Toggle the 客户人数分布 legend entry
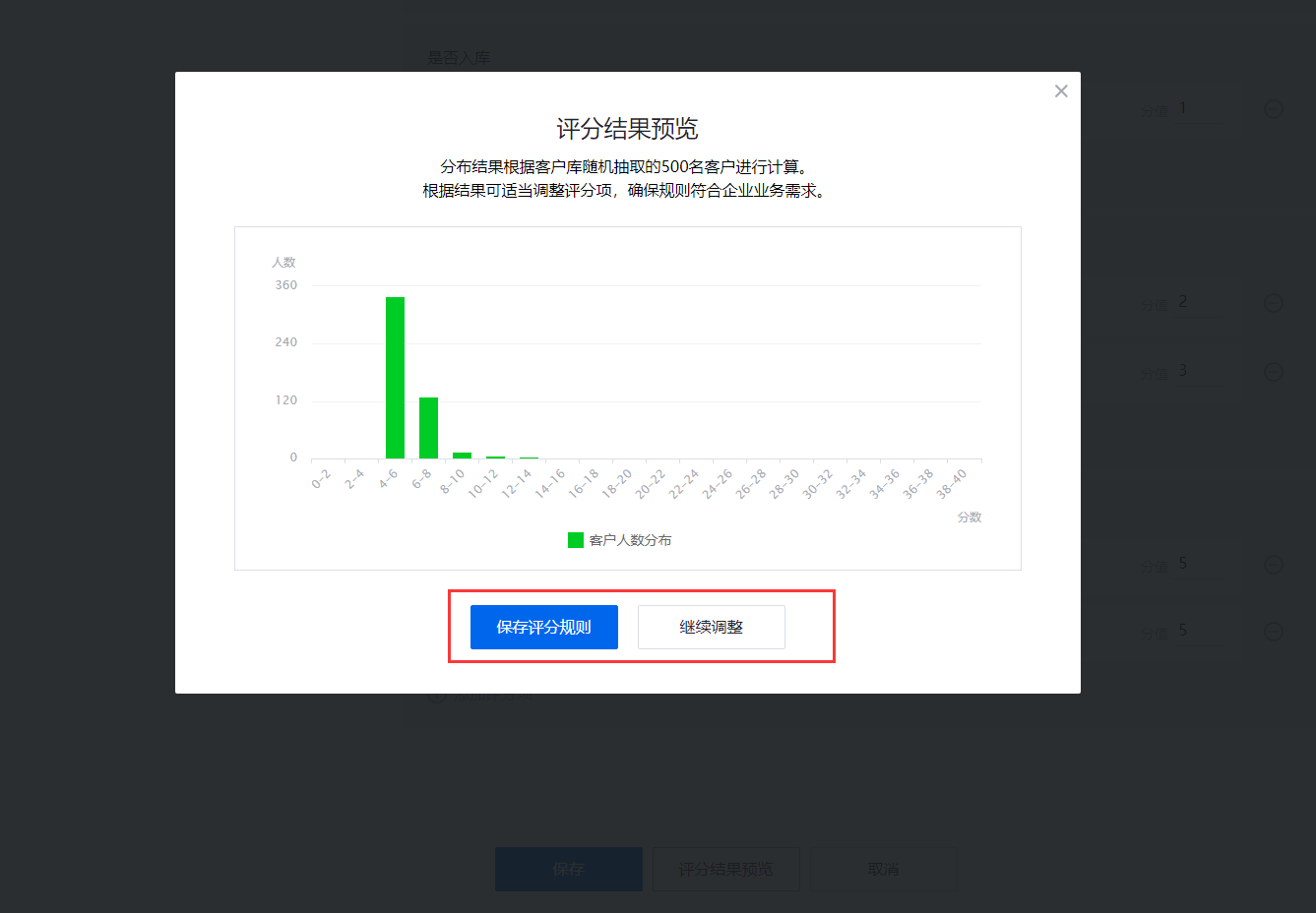Image resolution: width=1316 pixels, height=913 pixels. click(620, 540)
